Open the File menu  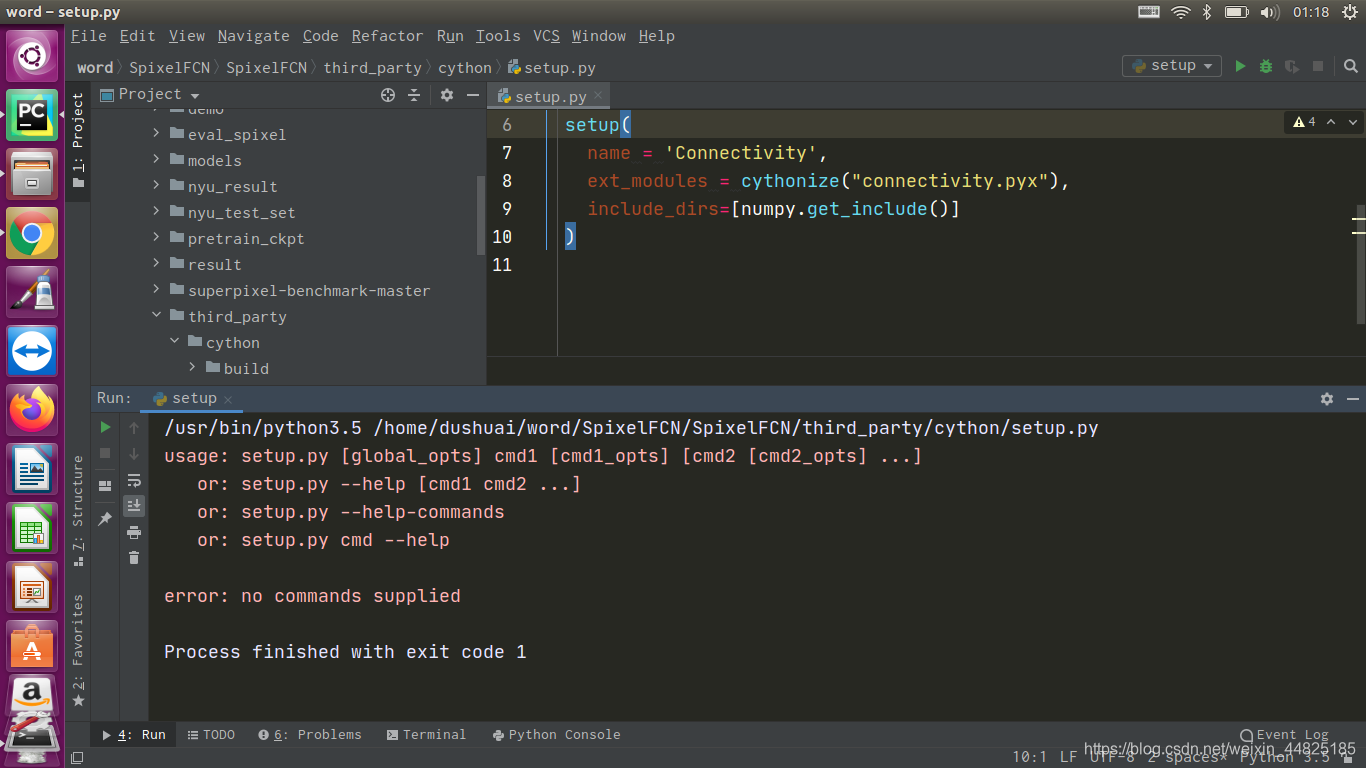point(88,36)
